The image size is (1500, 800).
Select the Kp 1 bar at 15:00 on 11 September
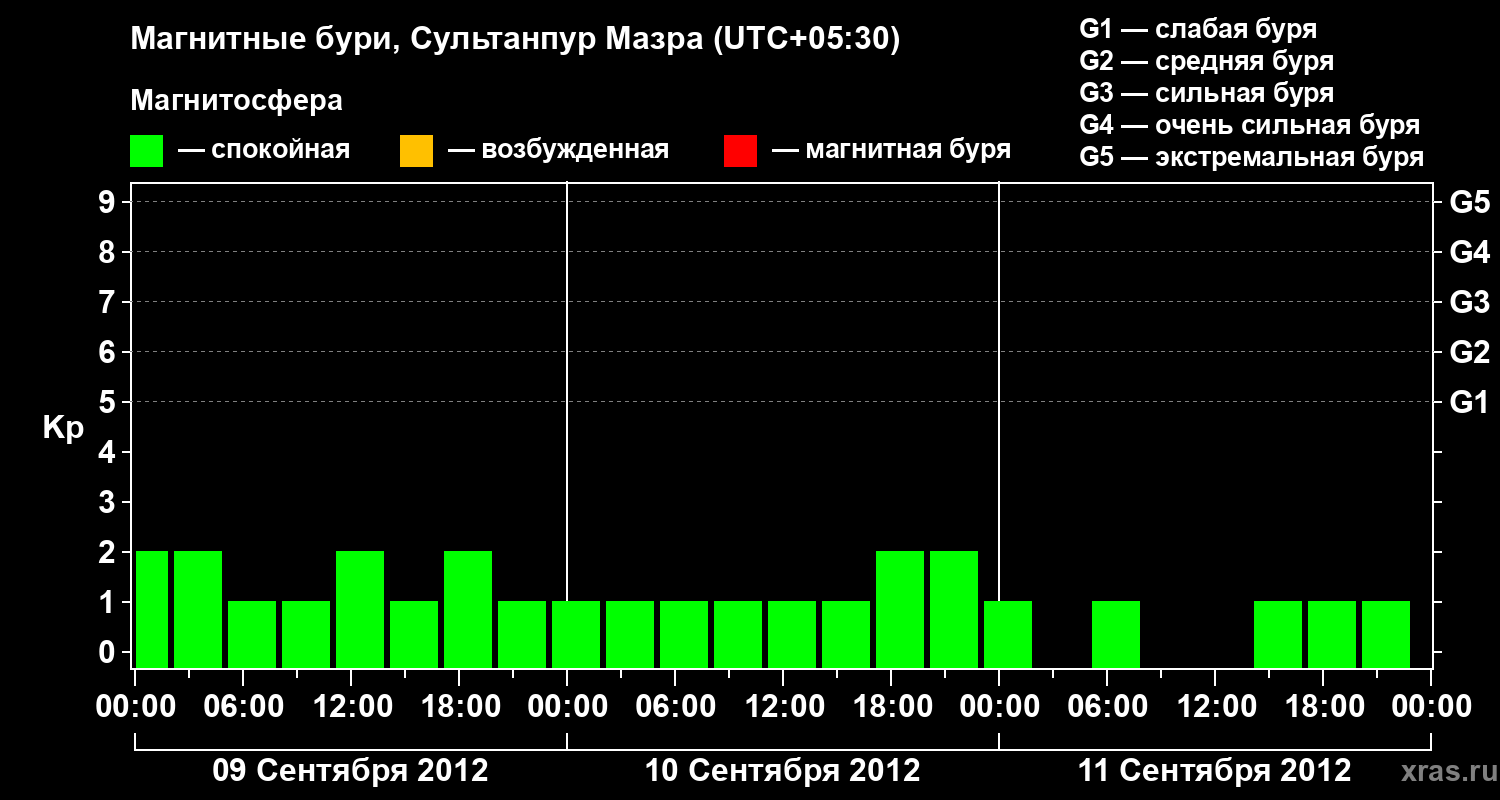[1278, 634]
